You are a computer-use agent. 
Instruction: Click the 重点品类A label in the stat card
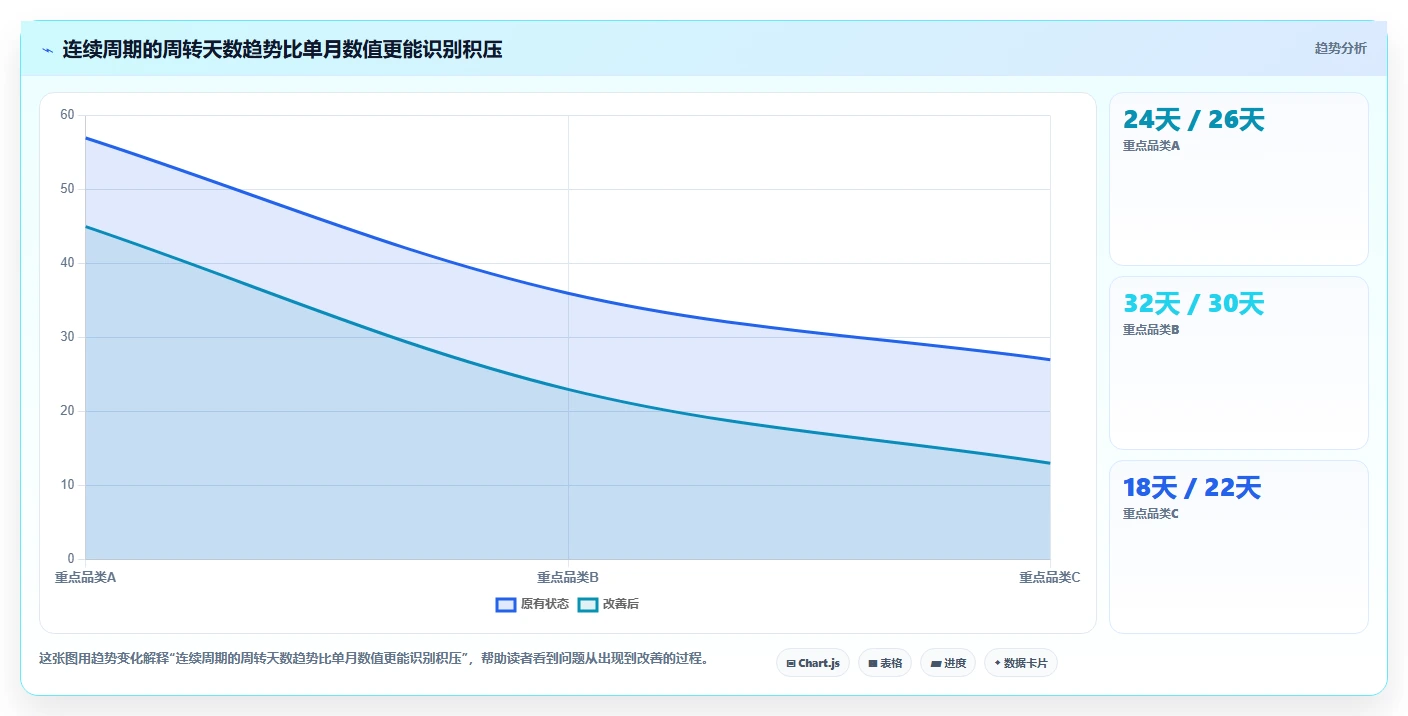(1151, 146)
